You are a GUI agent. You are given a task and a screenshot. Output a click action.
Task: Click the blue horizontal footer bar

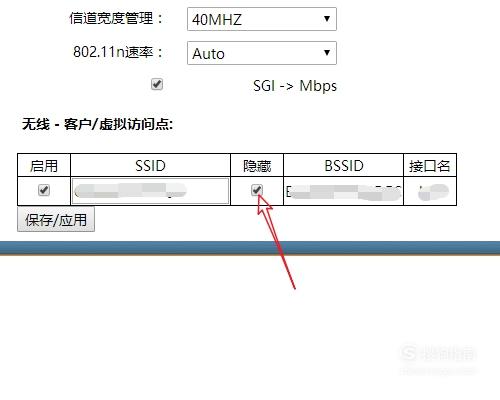click(250, 248)
